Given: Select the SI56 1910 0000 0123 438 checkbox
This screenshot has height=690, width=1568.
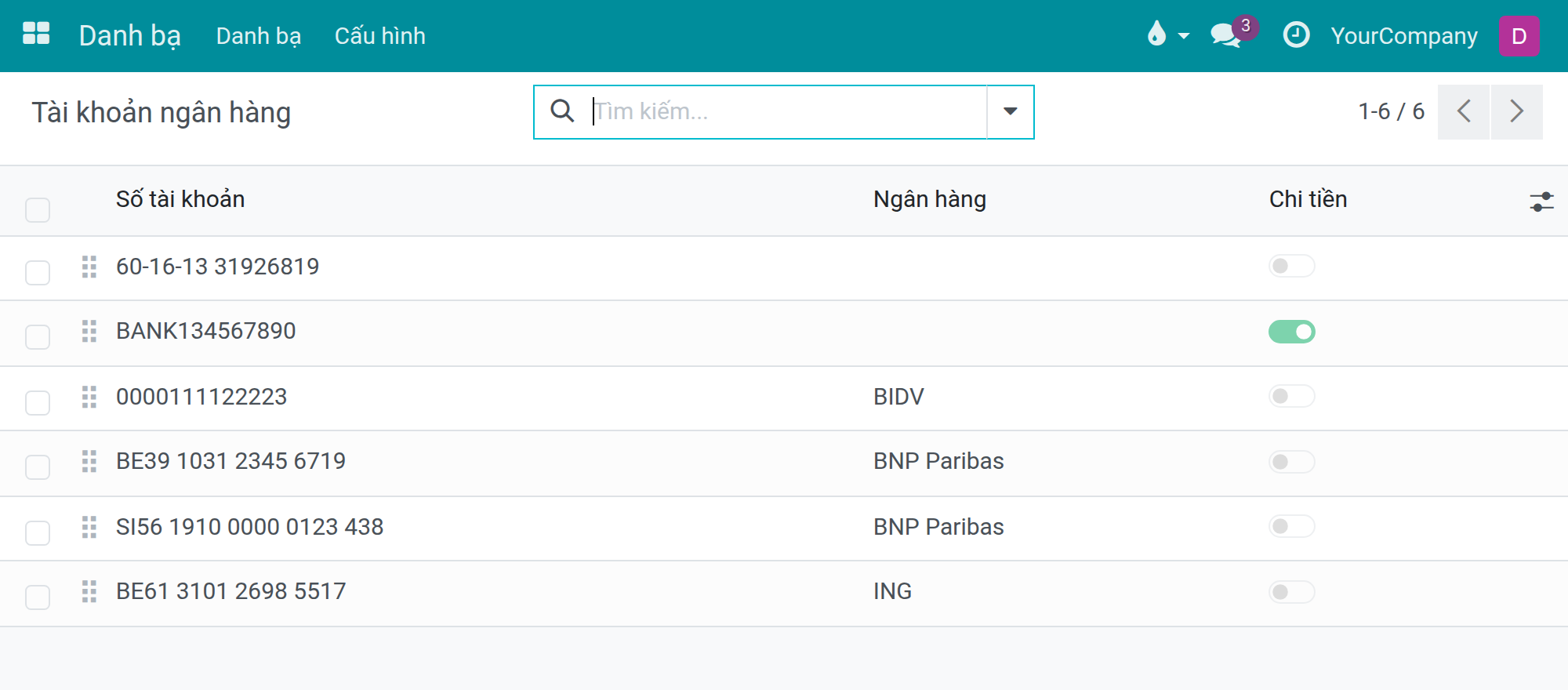Looking at the screenshot, I should [x=38, y=533].
